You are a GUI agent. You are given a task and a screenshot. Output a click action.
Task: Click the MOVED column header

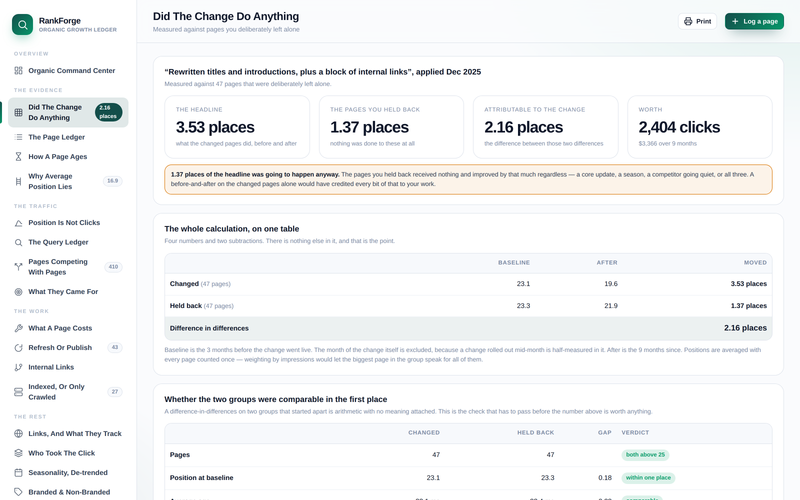[x=755, y=263]
